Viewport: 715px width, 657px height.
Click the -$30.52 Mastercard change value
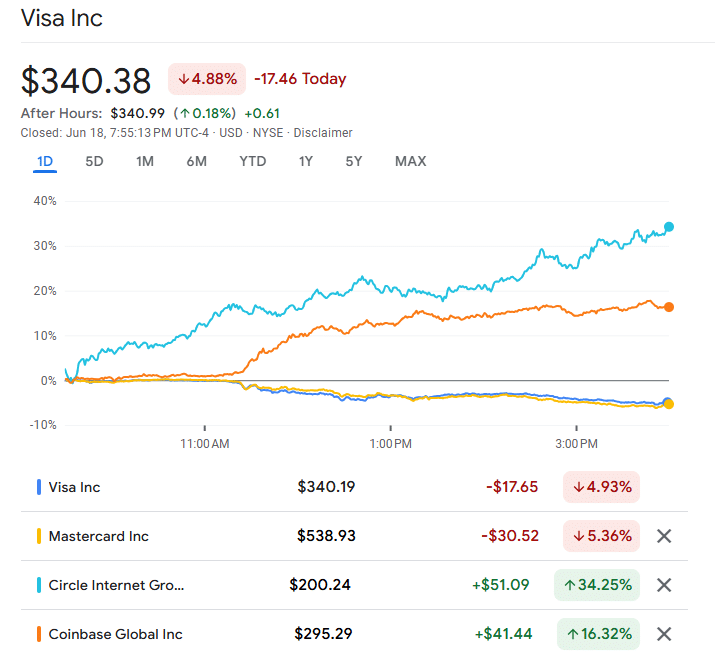coord(510,536)
